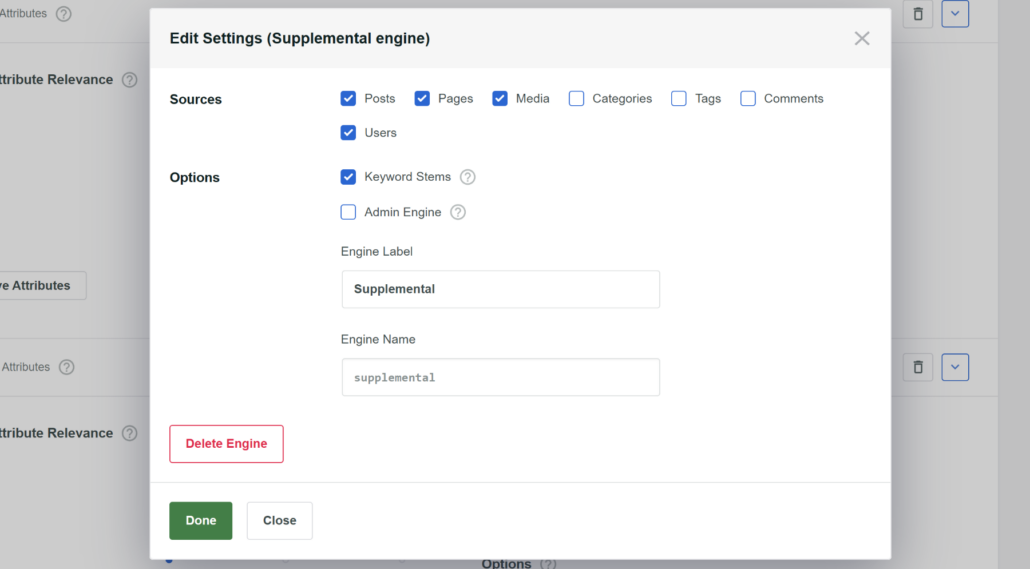Click the Close button in footer
Viewport: 1030px width, 569px height.
click(x=280, y=520)
